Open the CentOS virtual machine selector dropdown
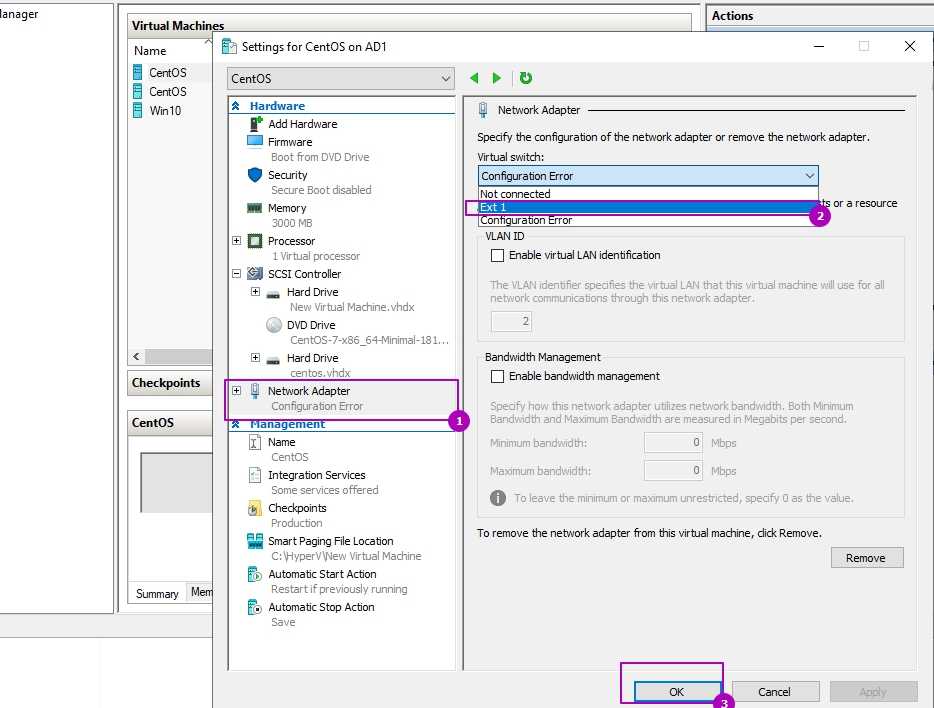 click(x=341, y=78)
